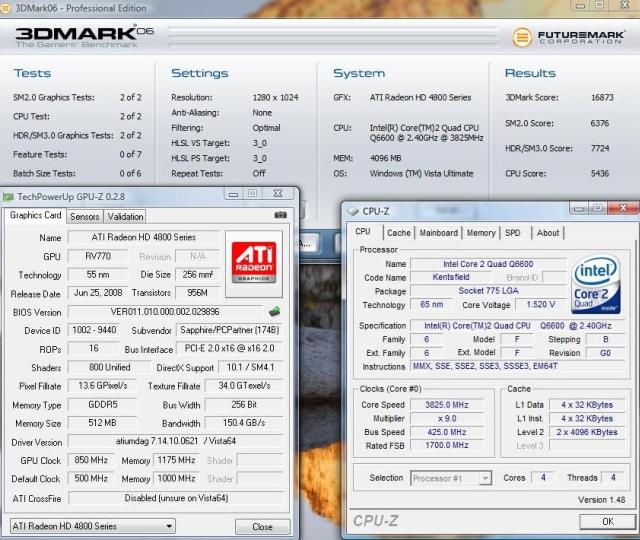Click the Shaders 800 Unified value

coord(109,367)
